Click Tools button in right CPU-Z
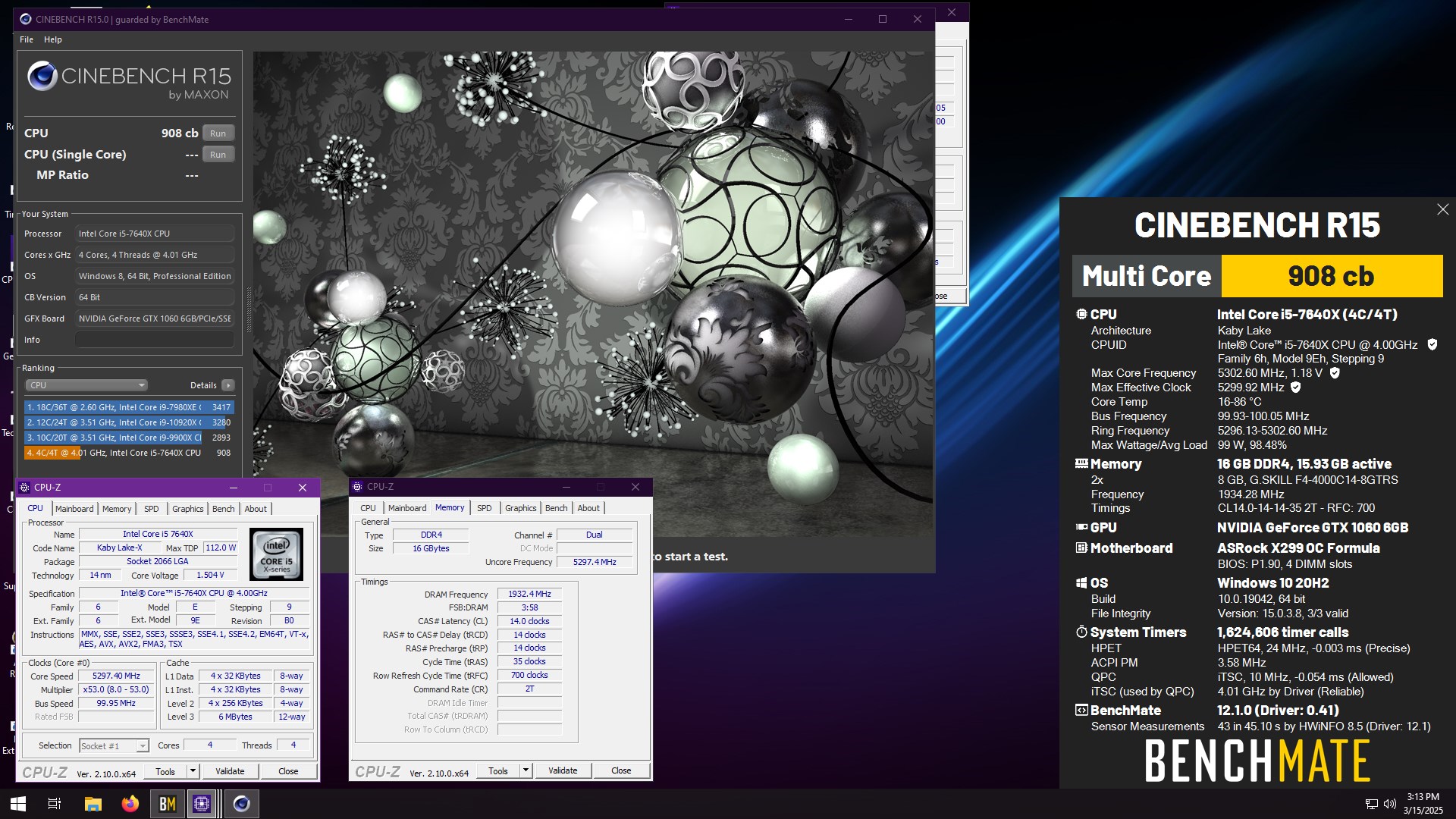Image resolution: width=1456 pixels, height=819 pixels. pos(498,770)
